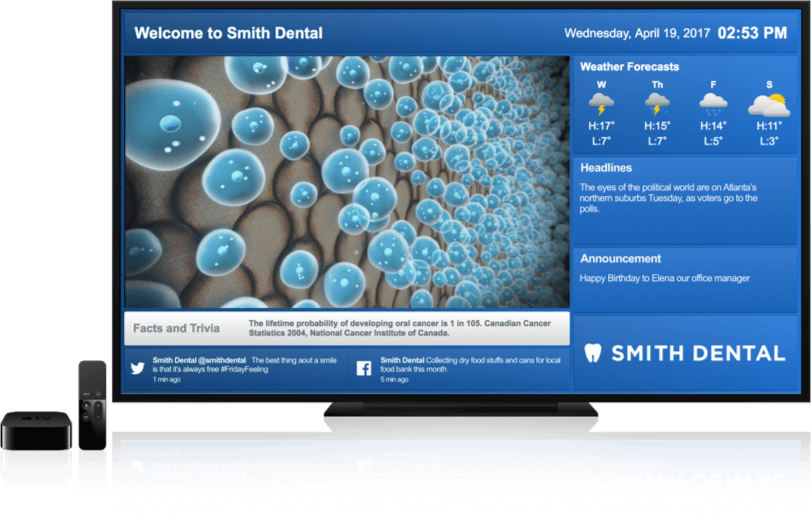The height and width of the screenshot is (515, 811).
Task: Click the date 'Wednesday, April 19, 2017'
Action: [637, 34]
